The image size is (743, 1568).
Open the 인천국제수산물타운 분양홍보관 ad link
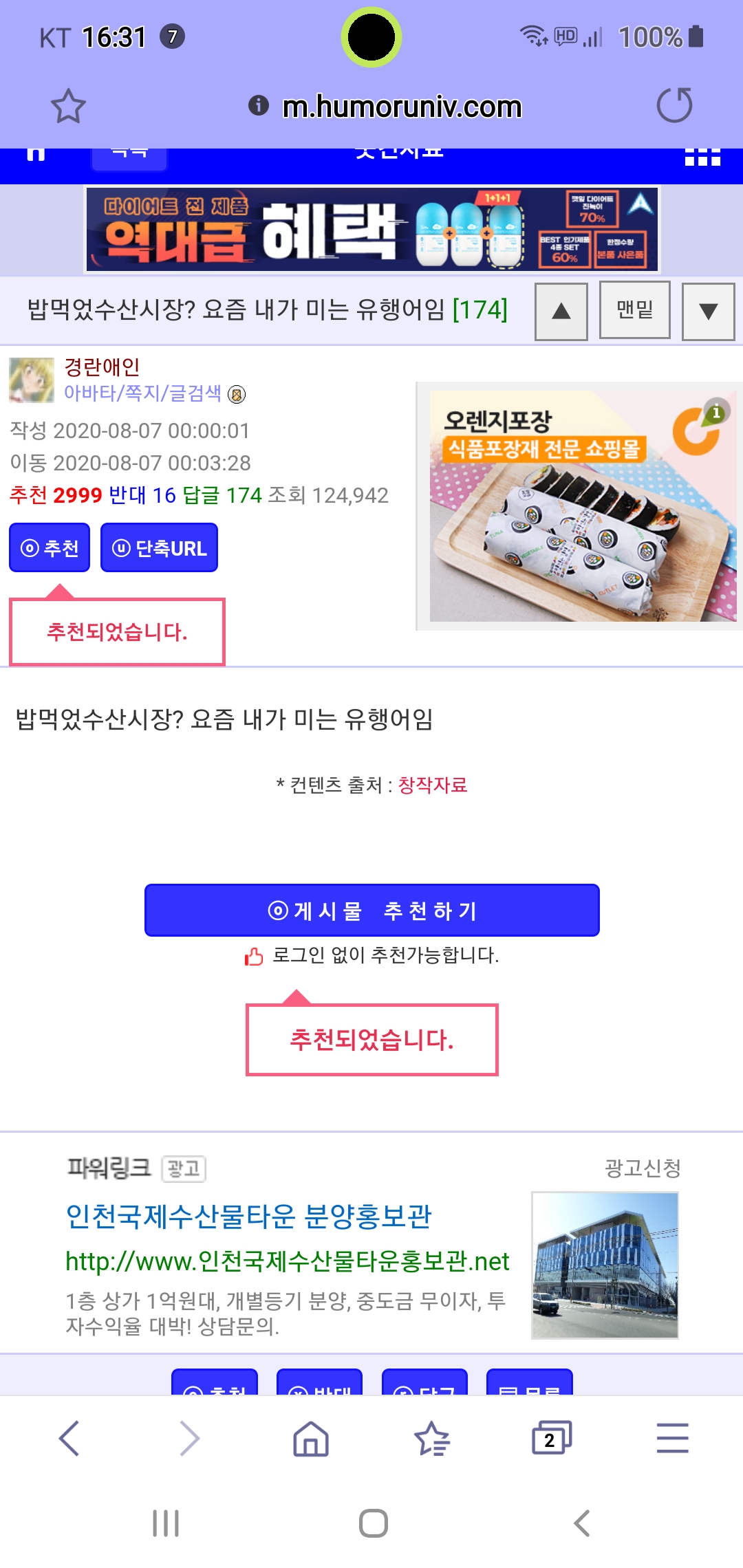click(x=248, y=1217)
